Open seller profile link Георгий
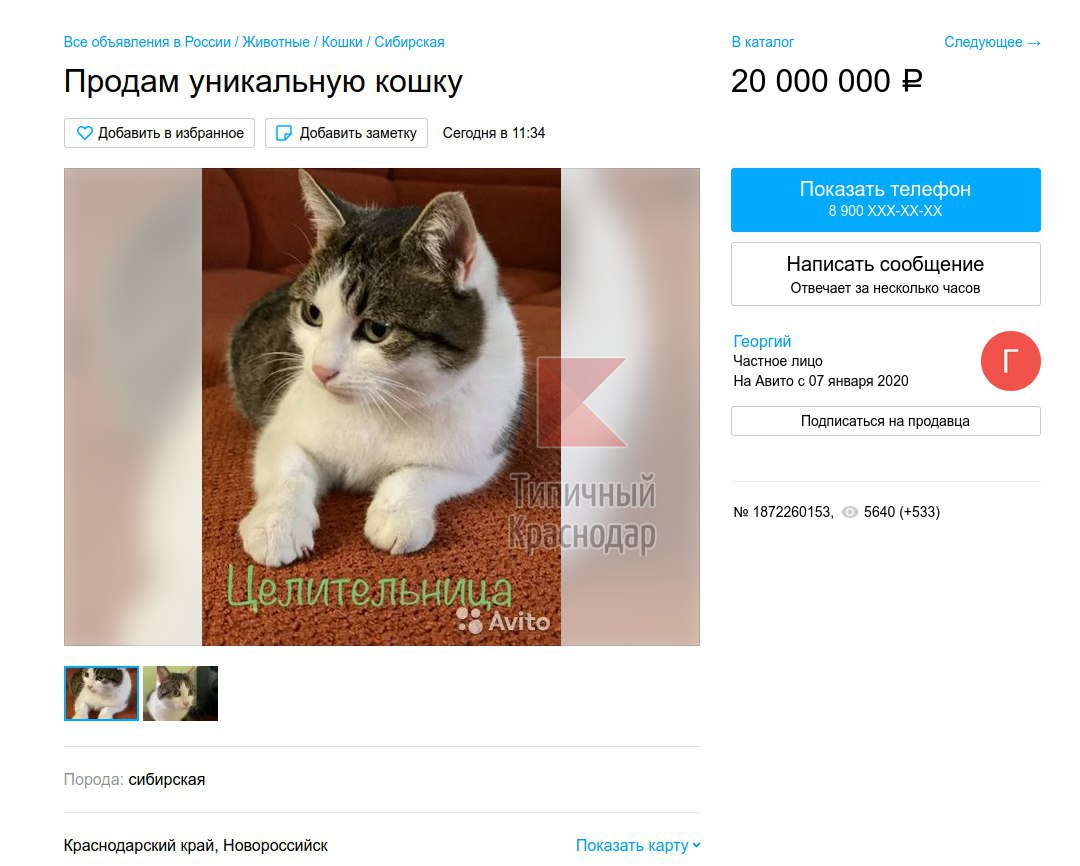The image size is (1080, 866). coord(762,341)
